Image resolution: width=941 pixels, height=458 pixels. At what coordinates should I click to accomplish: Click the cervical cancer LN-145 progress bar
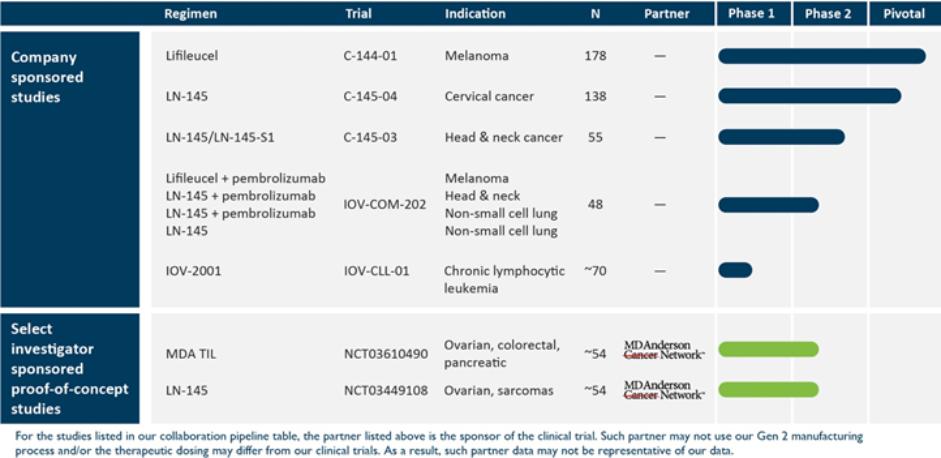pyautogui.click(x=810, y=96)
